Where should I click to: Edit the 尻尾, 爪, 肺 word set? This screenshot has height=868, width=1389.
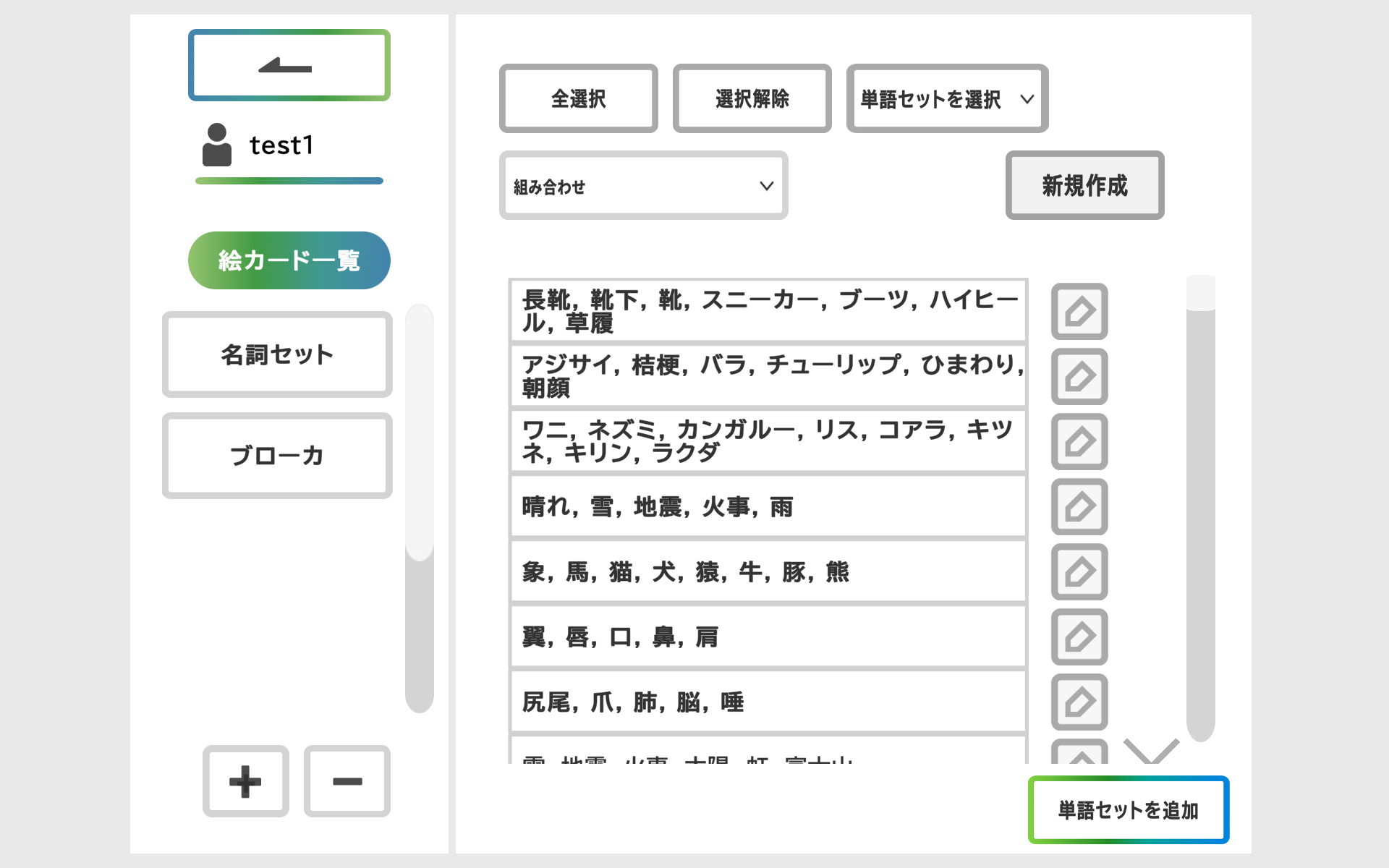(1079, 702)
